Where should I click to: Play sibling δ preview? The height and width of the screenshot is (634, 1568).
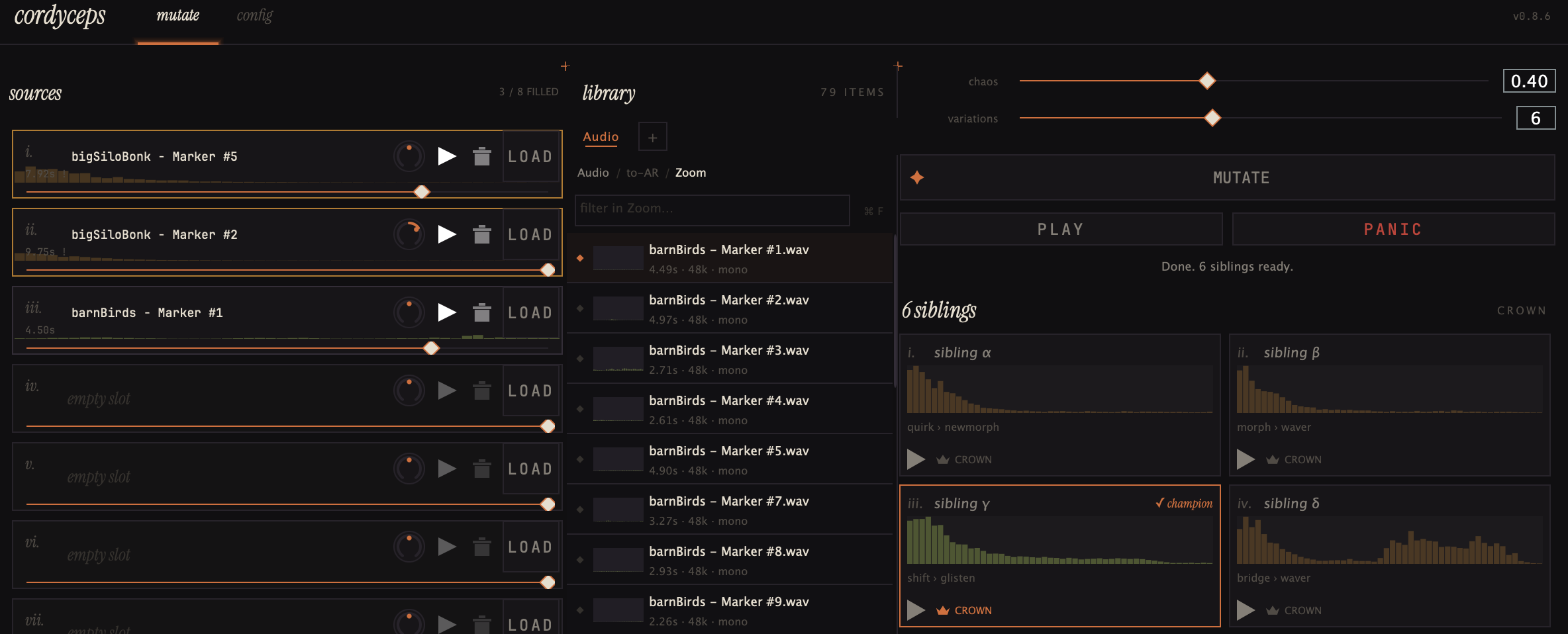coord(1246,610)
